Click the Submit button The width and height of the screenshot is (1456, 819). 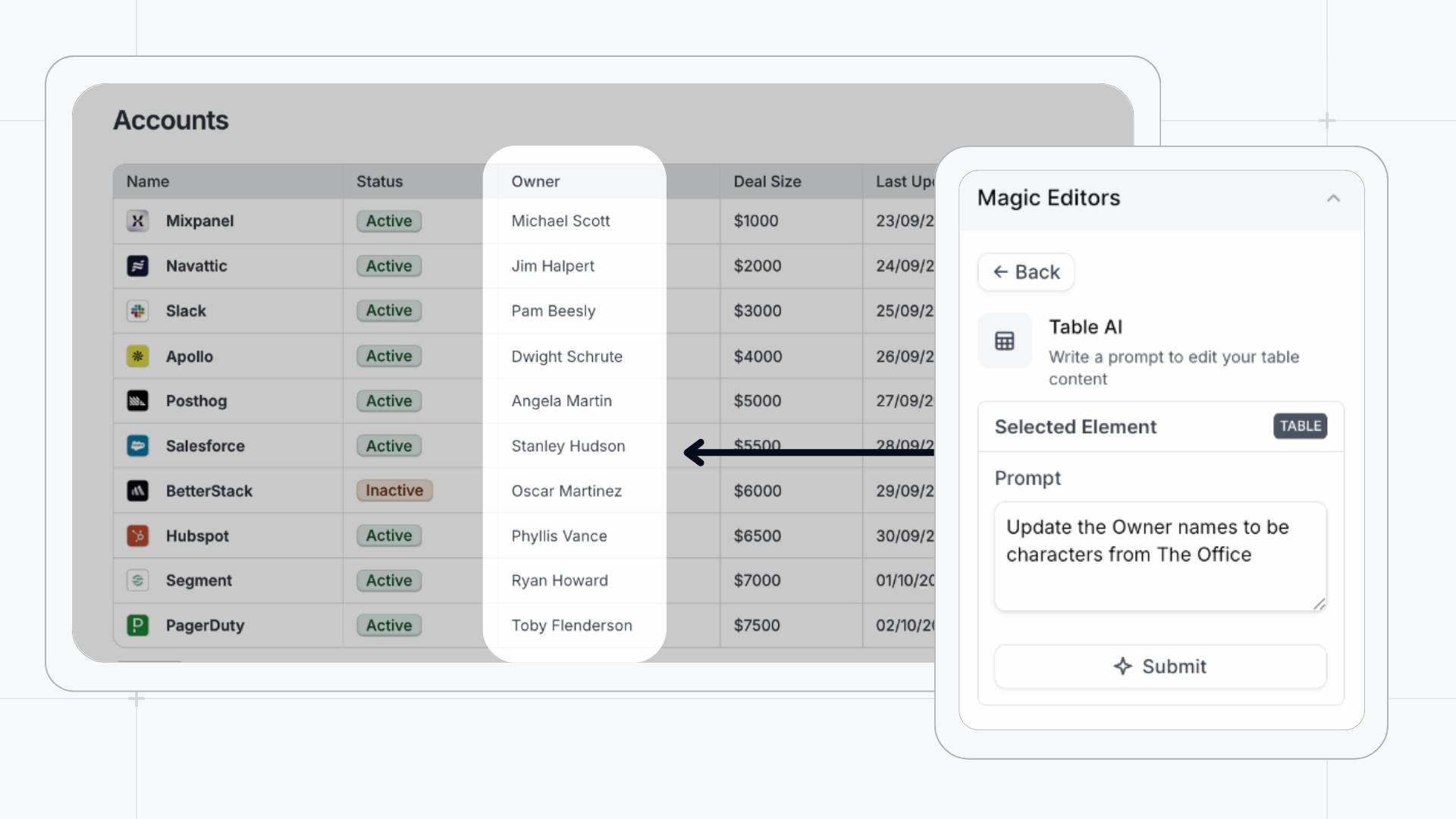click(1159, 667)
